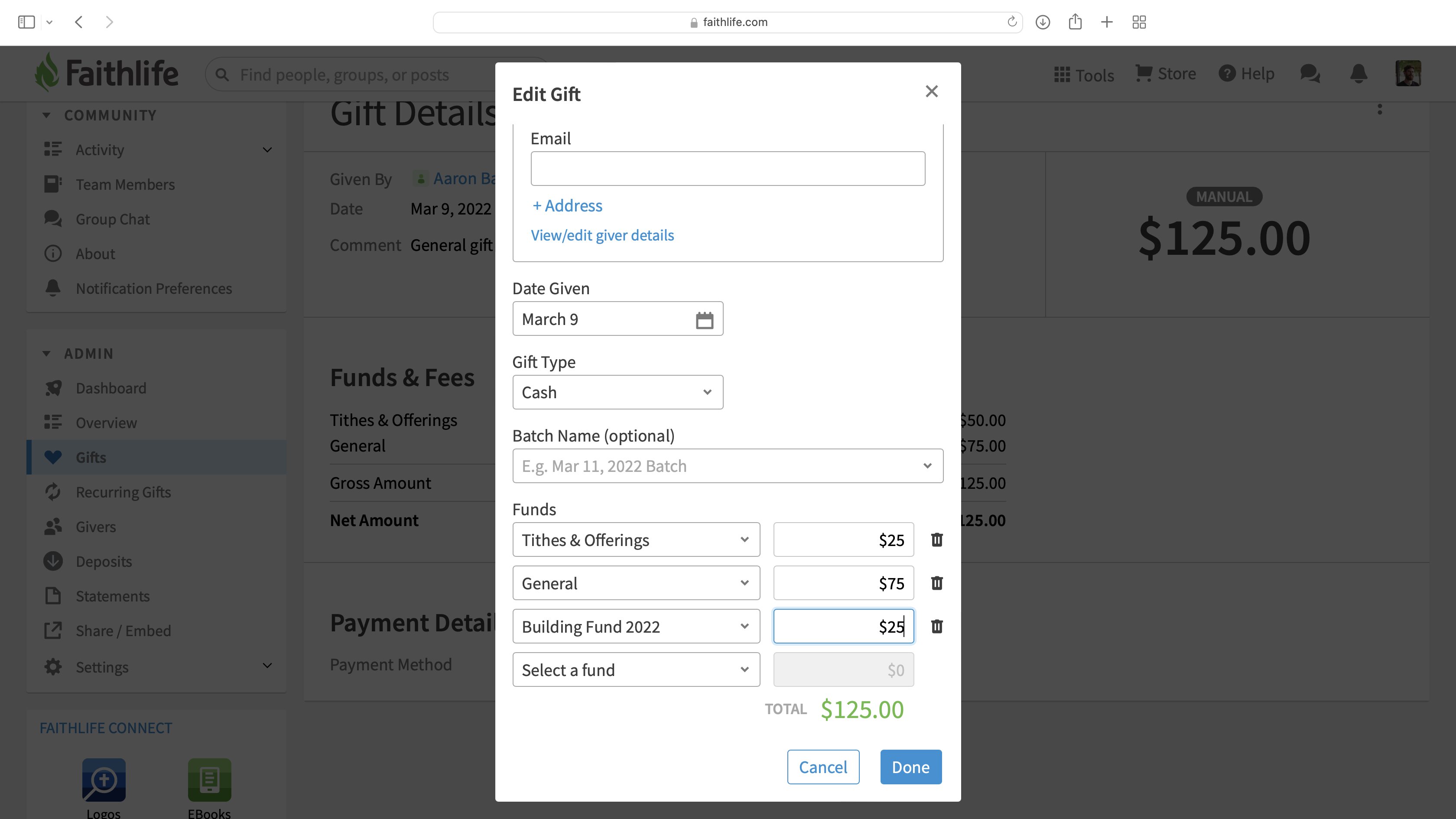1456x819 pixels.
Task: Open the Tithes & Offerings fund dropdown
Action: [636, 540]
